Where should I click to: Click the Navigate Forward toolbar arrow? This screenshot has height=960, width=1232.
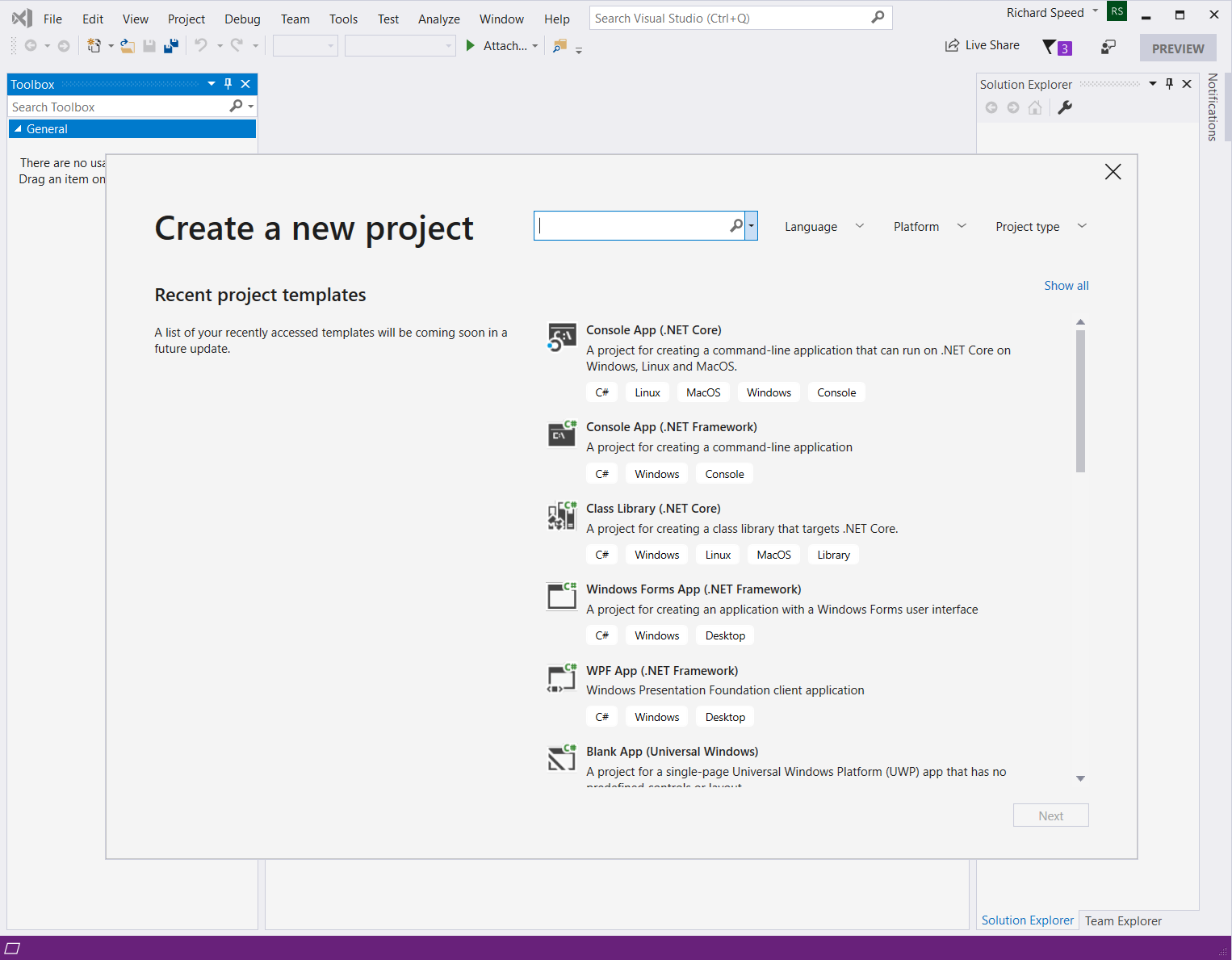(x=64, y=46)
